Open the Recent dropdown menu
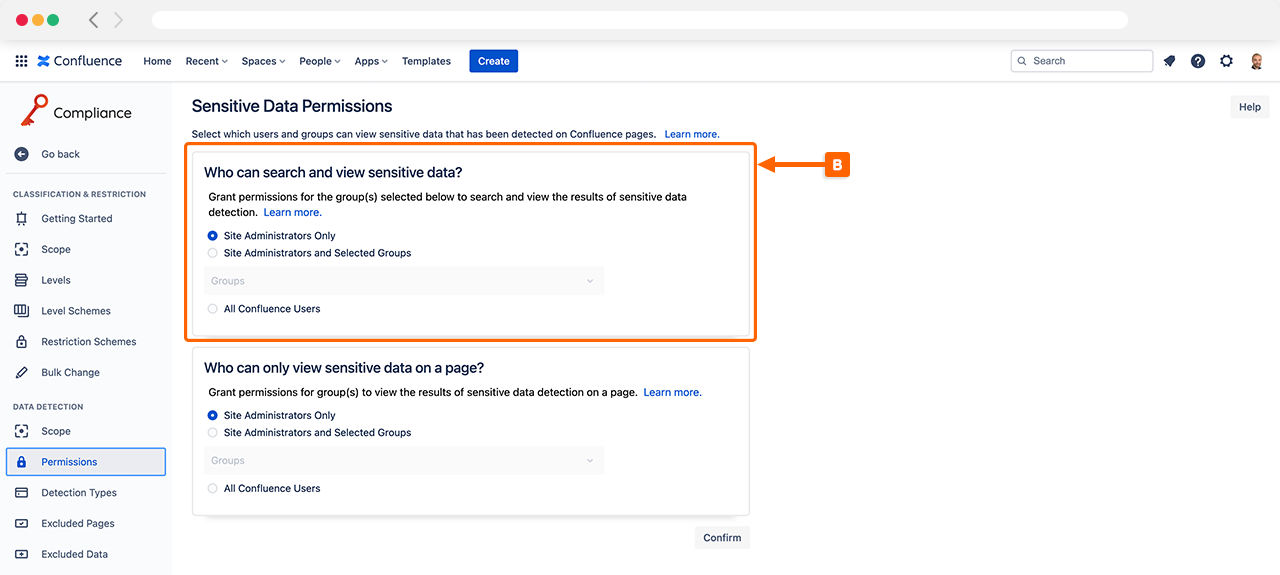 point(206,61)
